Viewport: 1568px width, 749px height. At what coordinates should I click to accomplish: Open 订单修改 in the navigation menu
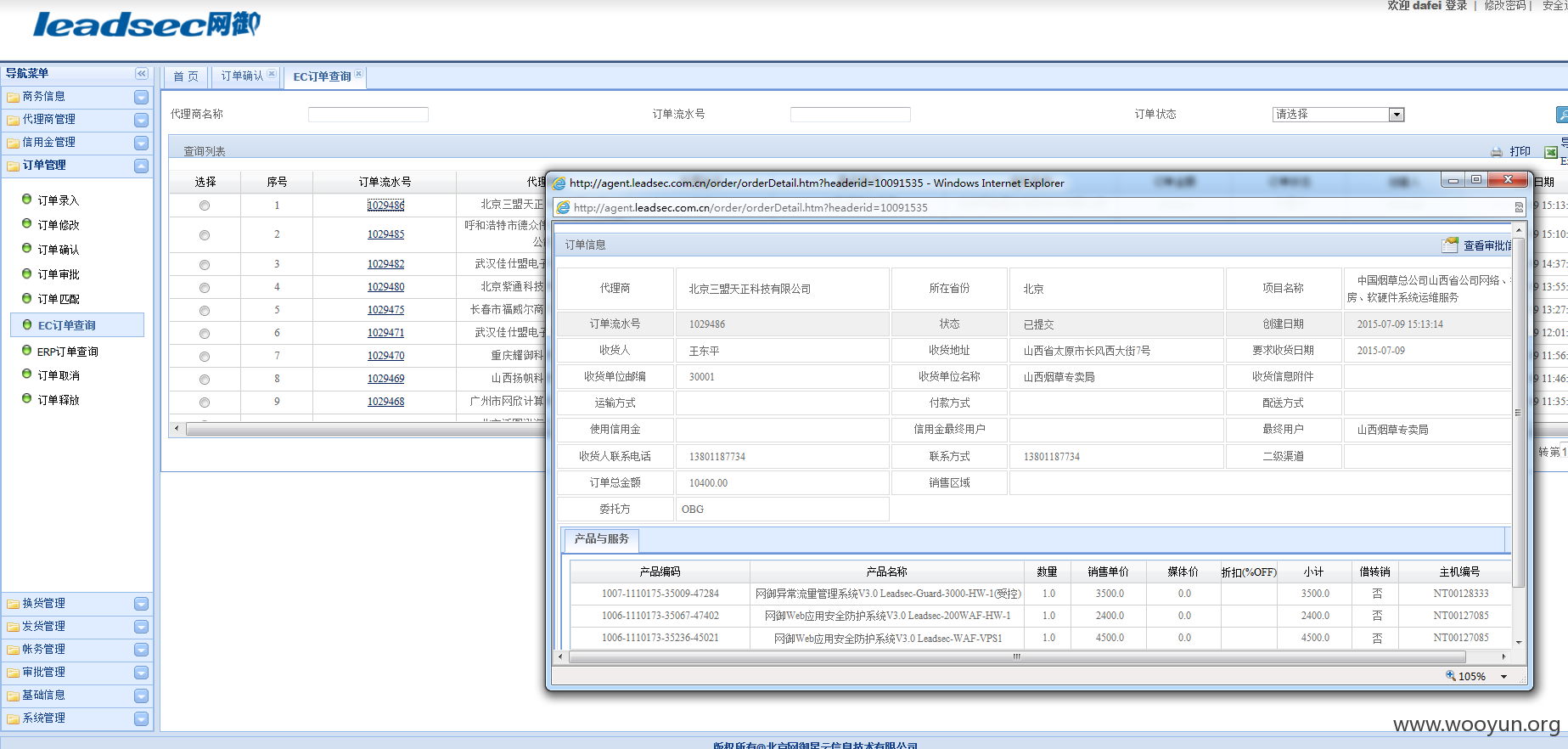[x=59, y=225]
